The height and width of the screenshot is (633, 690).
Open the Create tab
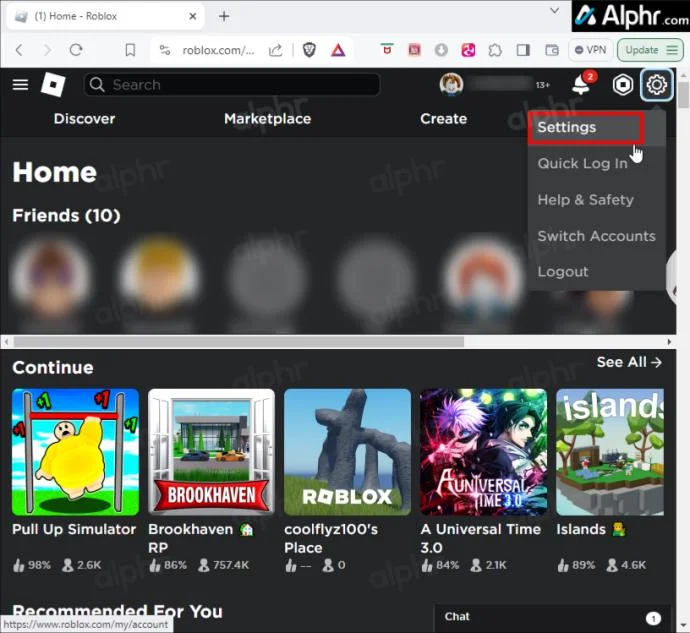pos(444,119)
